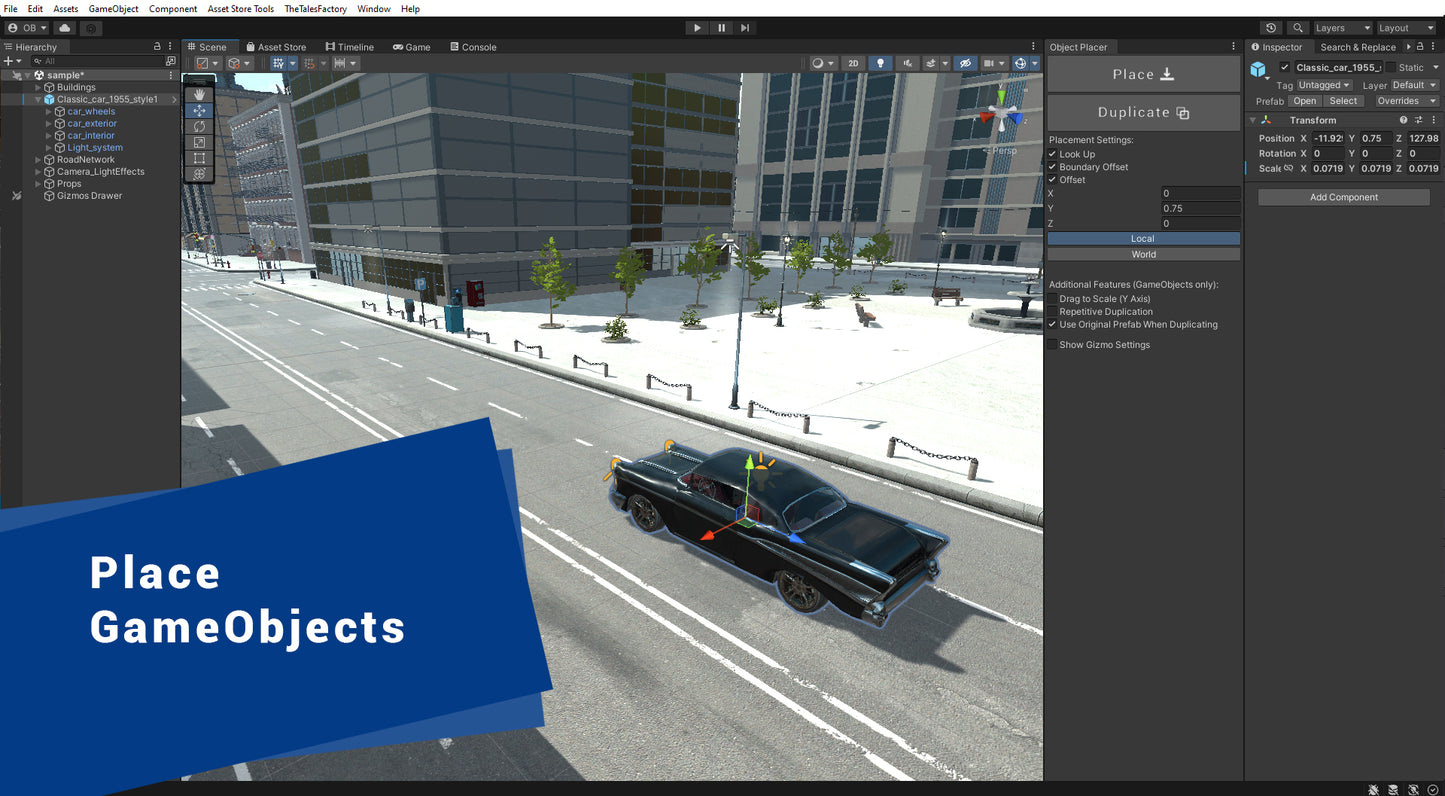Click the Play button in the toolbar
1445x796 pixels.
tap(697, 28)
